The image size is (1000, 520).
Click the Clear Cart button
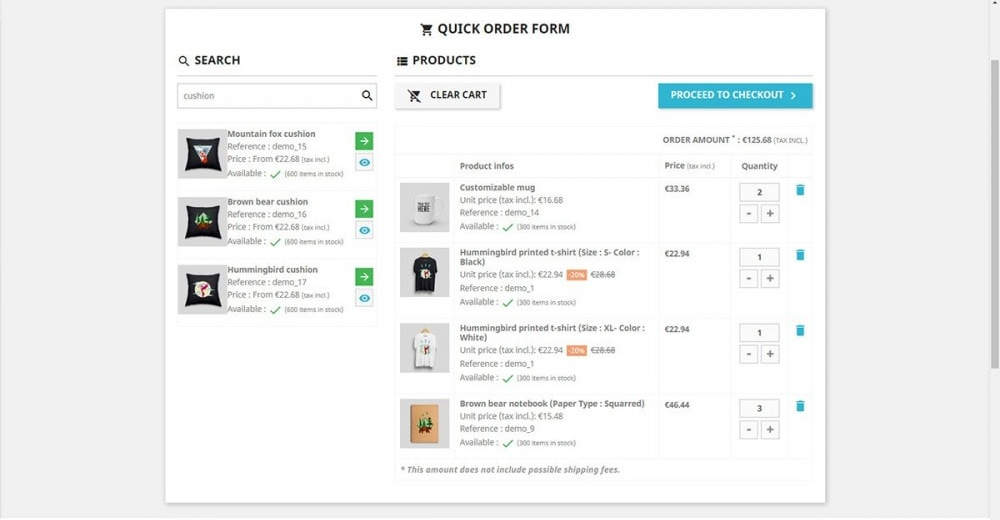coord(447,96)
